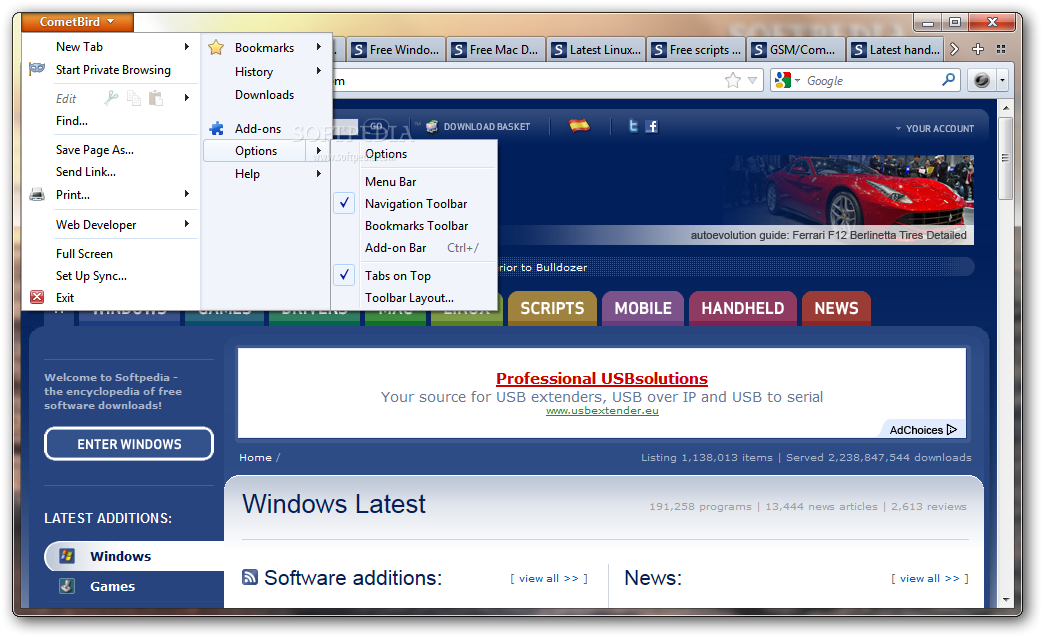Open the HANDHELD category tab

tap(742, 308)
